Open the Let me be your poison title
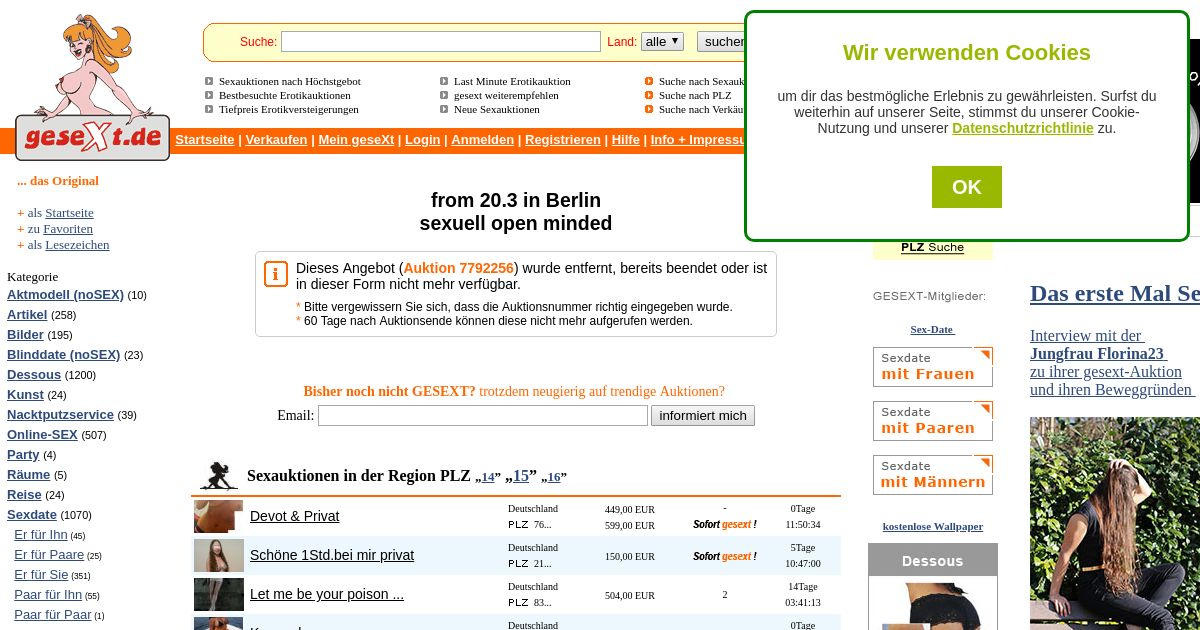 coord(327,594)
